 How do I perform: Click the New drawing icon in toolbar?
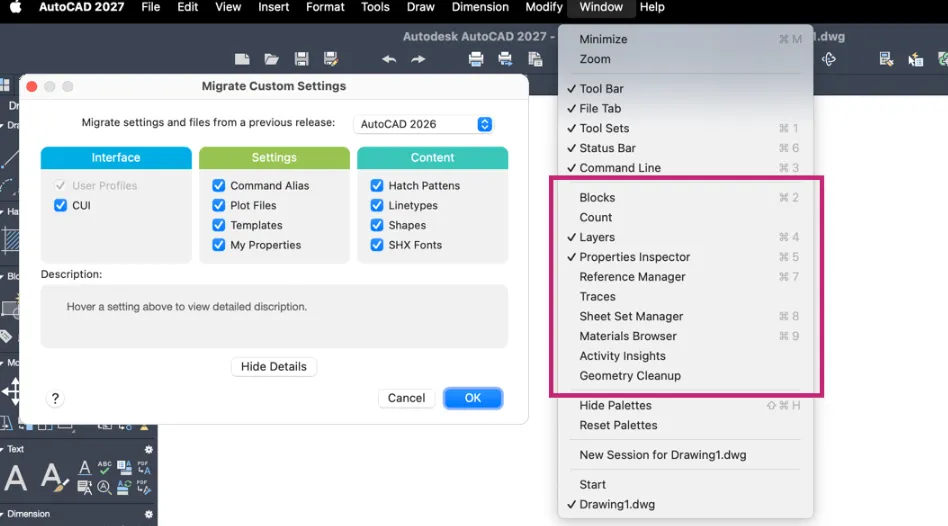(x=242, y=59)
